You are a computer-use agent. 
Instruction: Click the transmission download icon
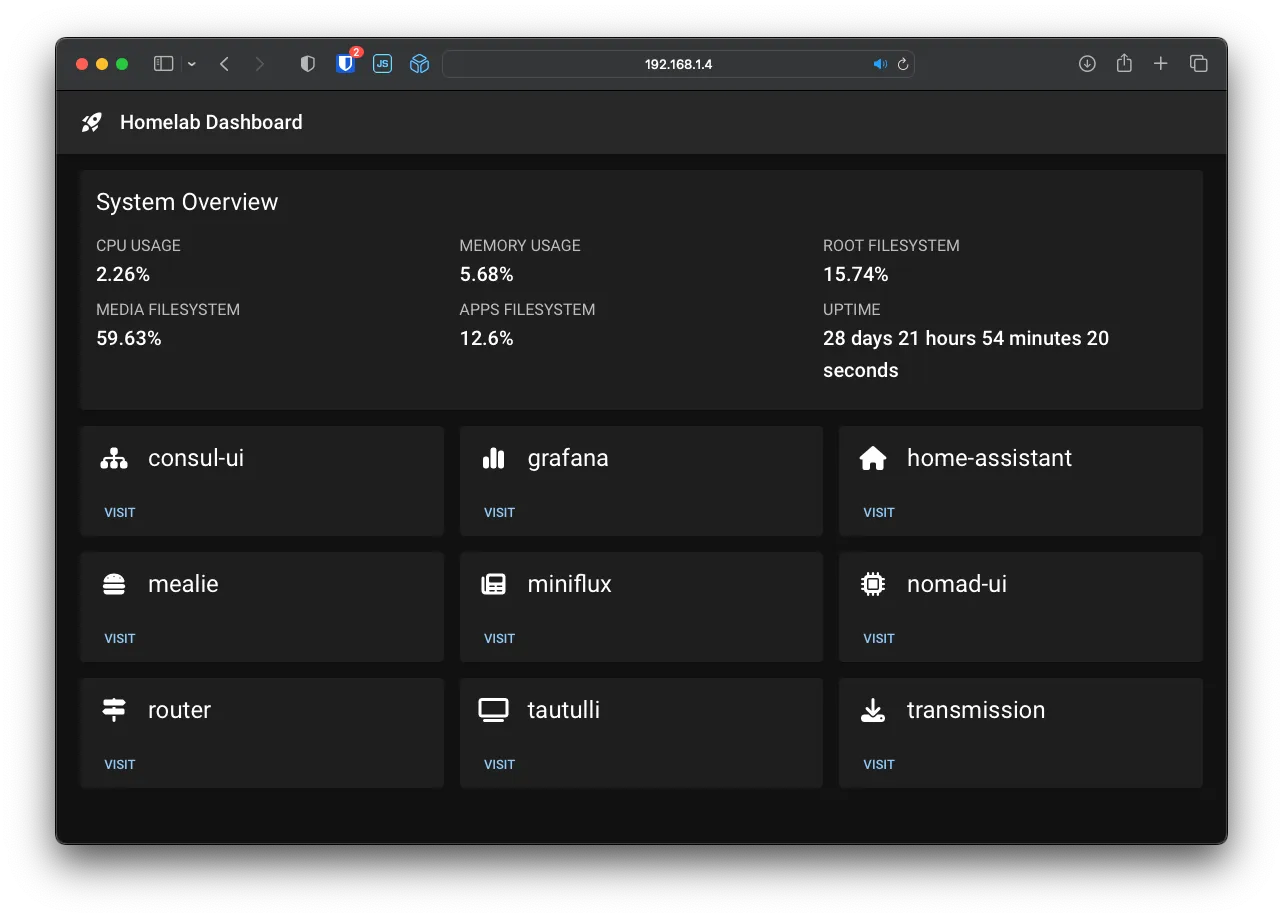(x=873, y=711)
